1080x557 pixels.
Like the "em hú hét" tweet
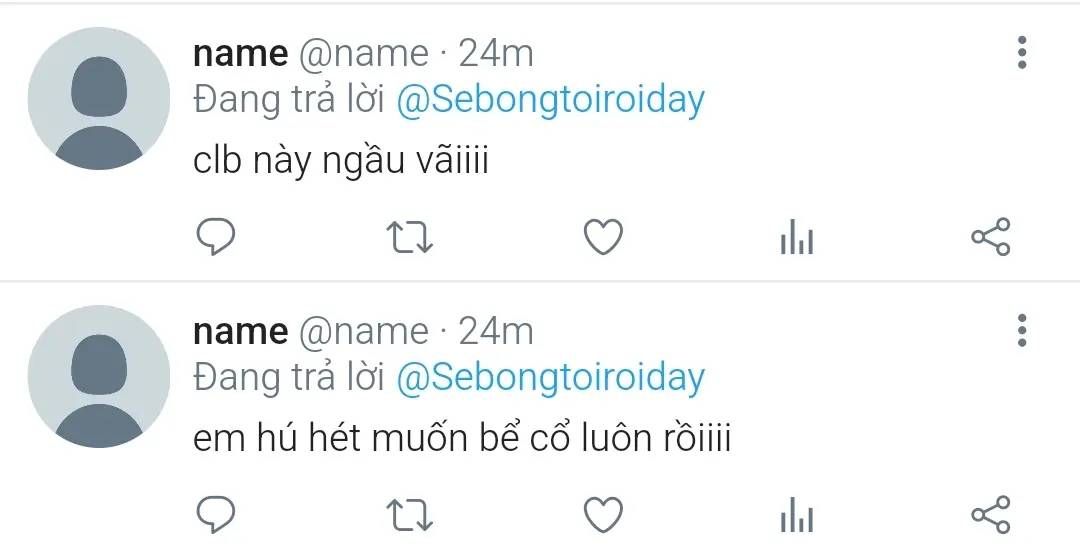tap(603, 514)
